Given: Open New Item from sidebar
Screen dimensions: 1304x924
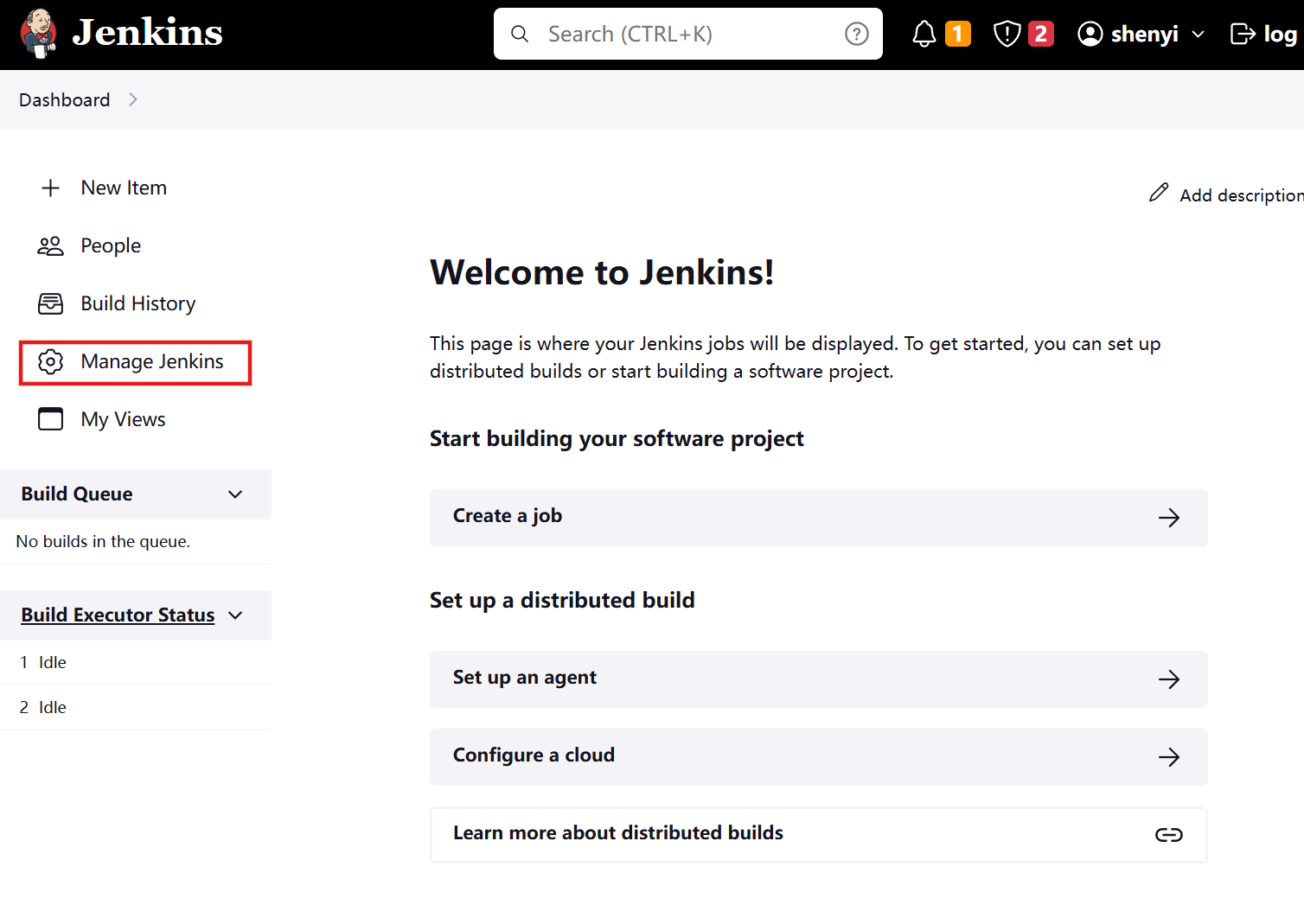Looking at the screenshot, I should [x=124, y=188].
